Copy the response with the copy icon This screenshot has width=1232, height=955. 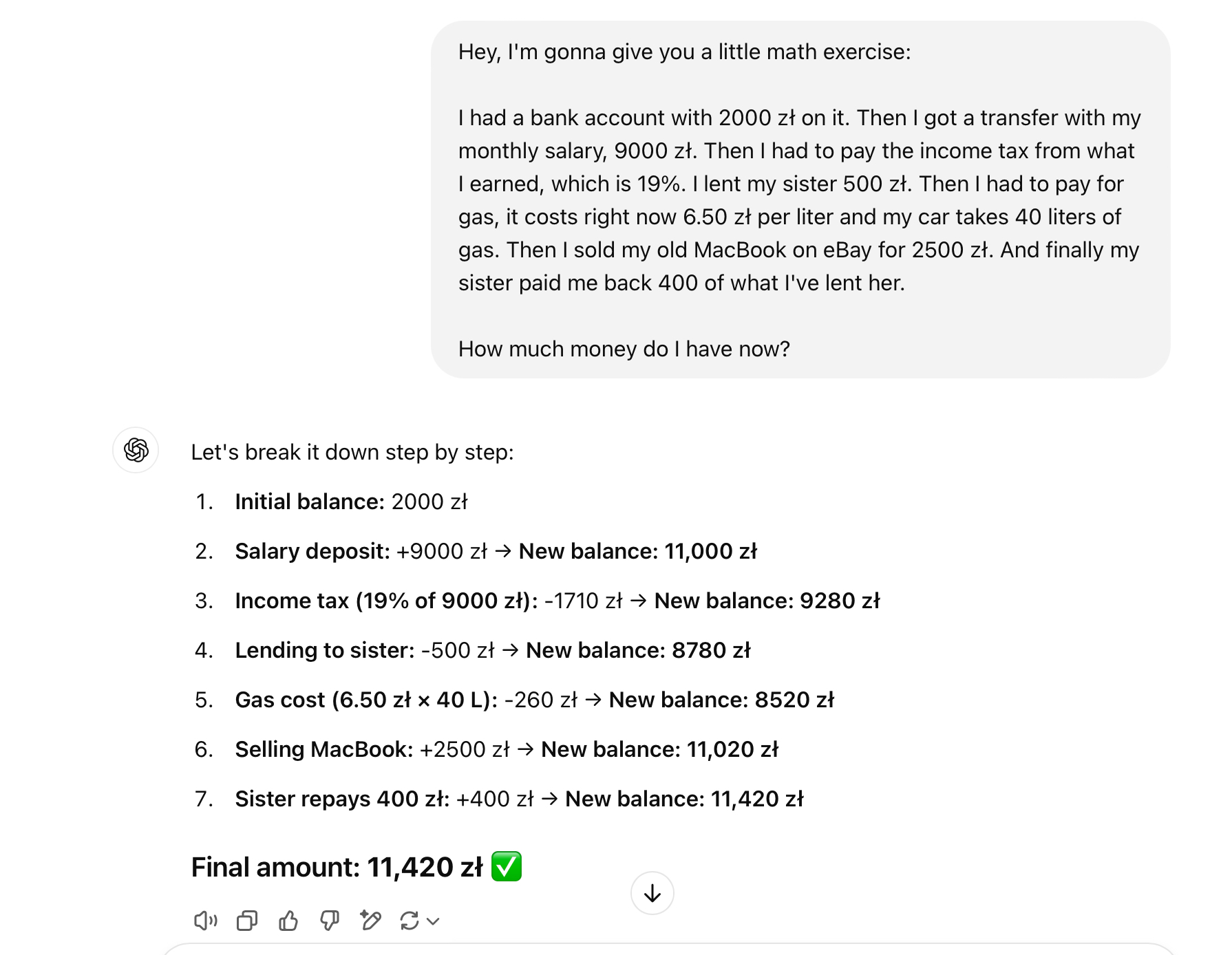(x=246, y=921)
